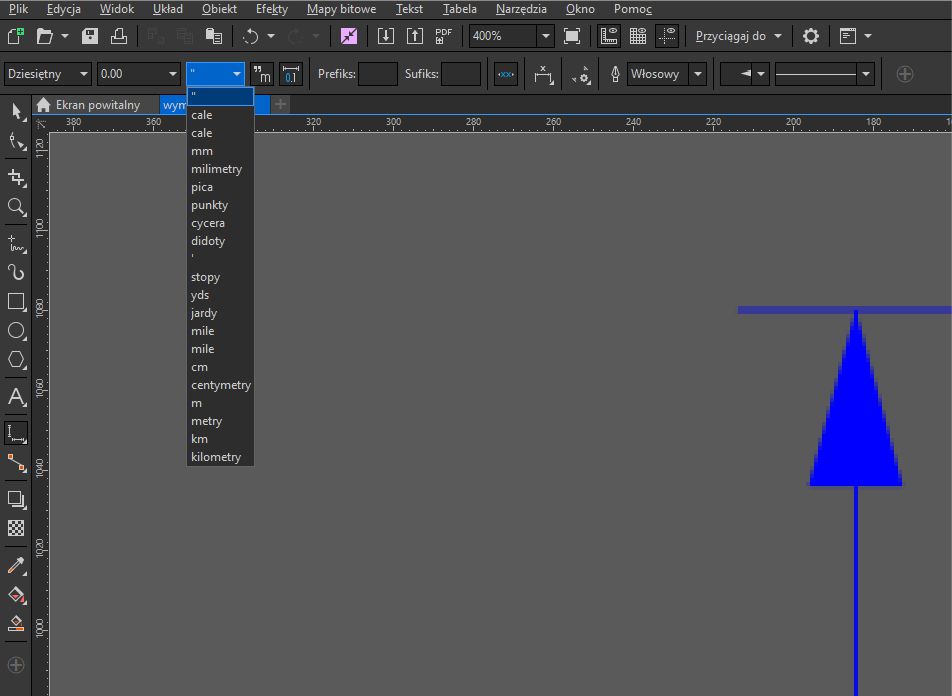Select the Crop tool
The image size is (952, 696).
click(x=16, y=177)
